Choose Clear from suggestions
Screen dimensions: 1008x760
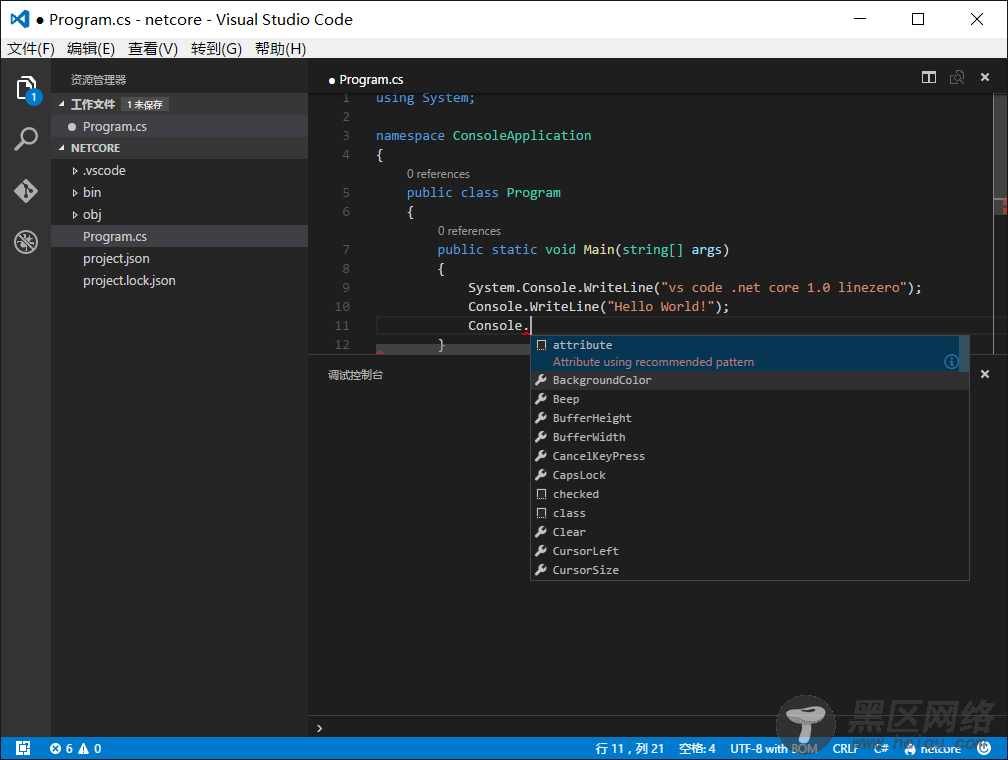tap(750, 532)
